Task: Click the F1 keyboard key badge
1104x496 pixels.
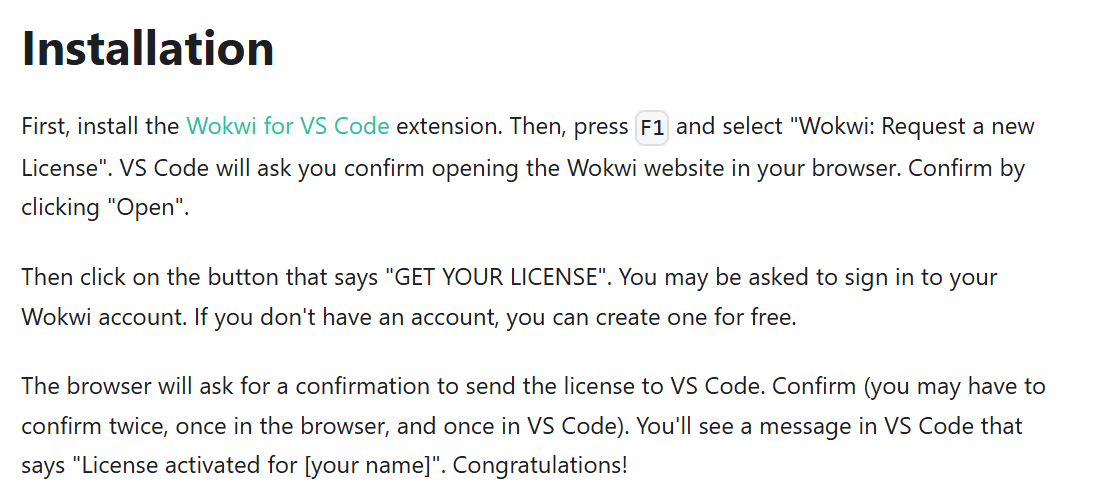Action: click(652, 128)
